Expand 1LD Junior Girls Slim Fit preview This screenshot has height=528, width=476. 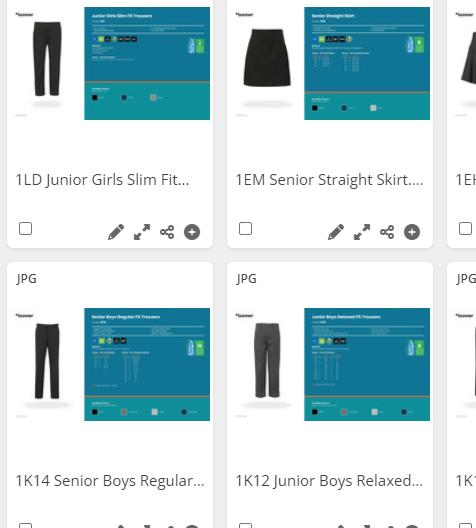pos(142,232)
